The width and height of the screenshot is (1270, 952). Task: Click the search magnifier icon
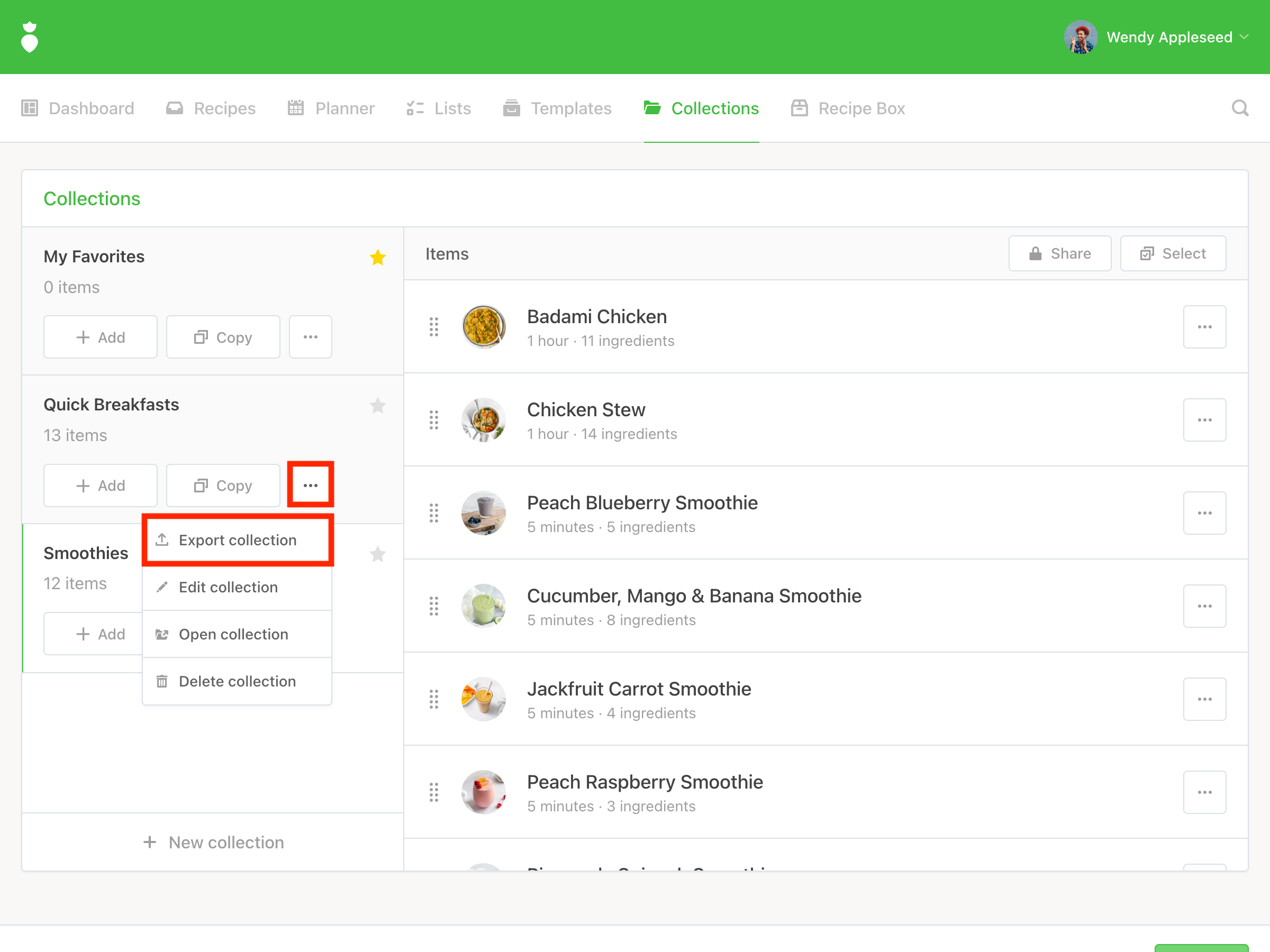[x=1239, y=108]
